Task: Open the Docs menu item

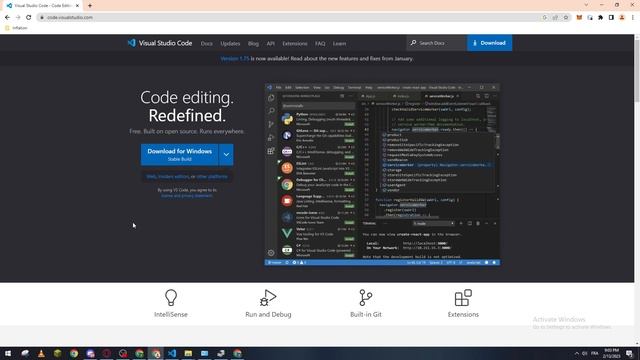Action: pos(207,44)
